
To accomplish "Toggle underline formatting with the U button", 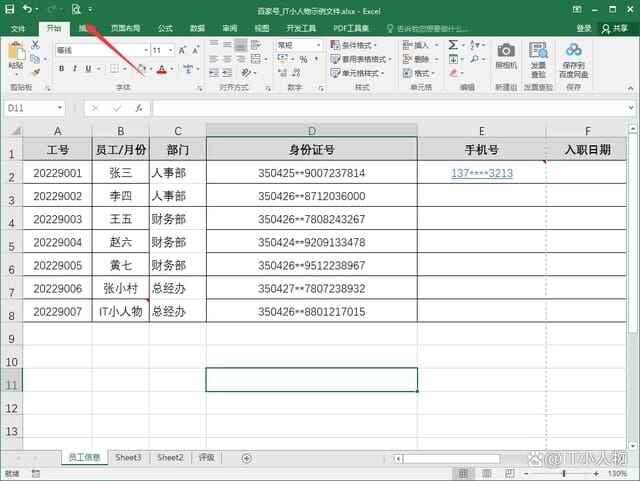I will 89,69.
